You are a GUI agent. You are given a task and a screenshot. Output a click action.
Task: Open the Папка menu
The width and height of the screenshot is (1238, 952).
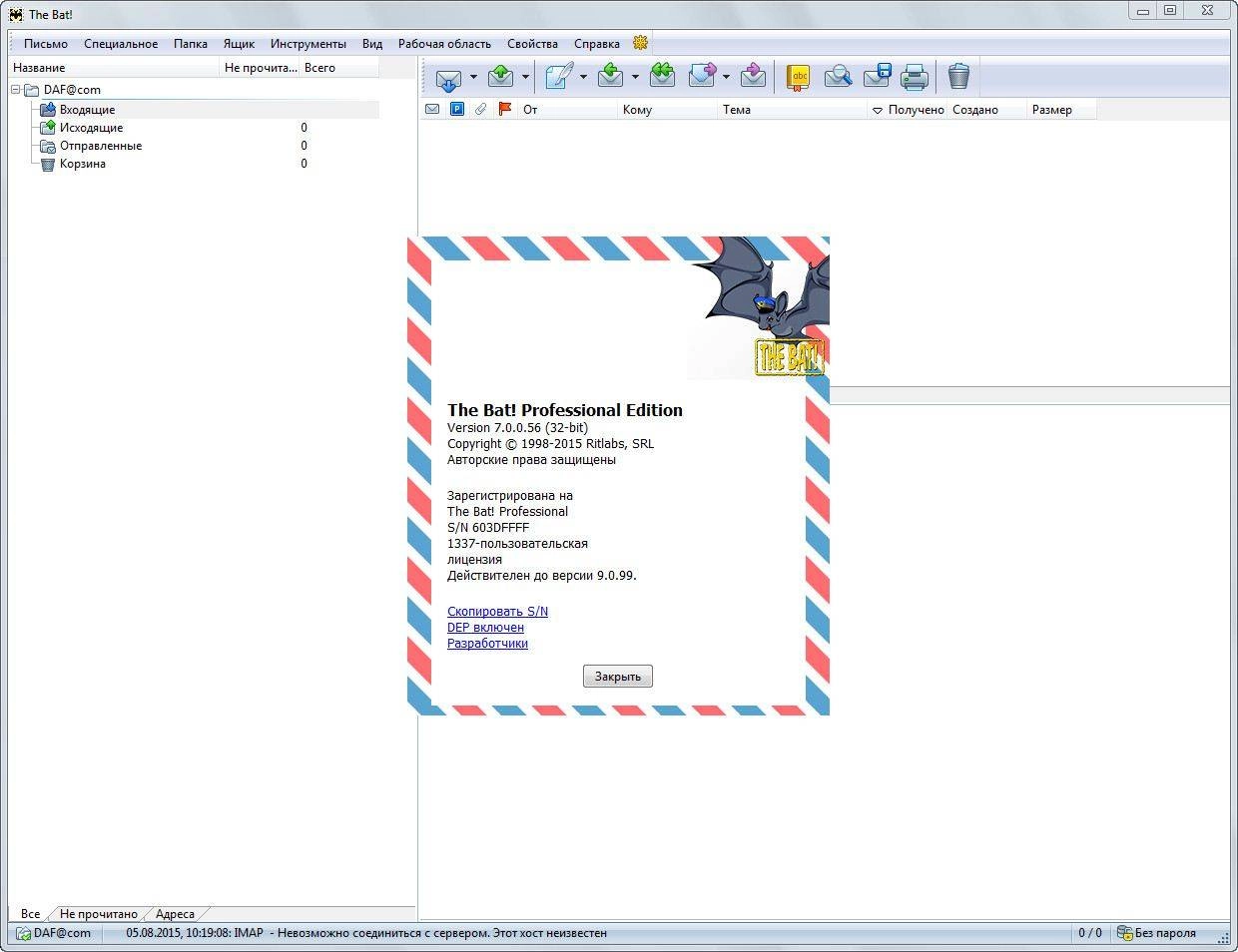click(x=191, y=44)
